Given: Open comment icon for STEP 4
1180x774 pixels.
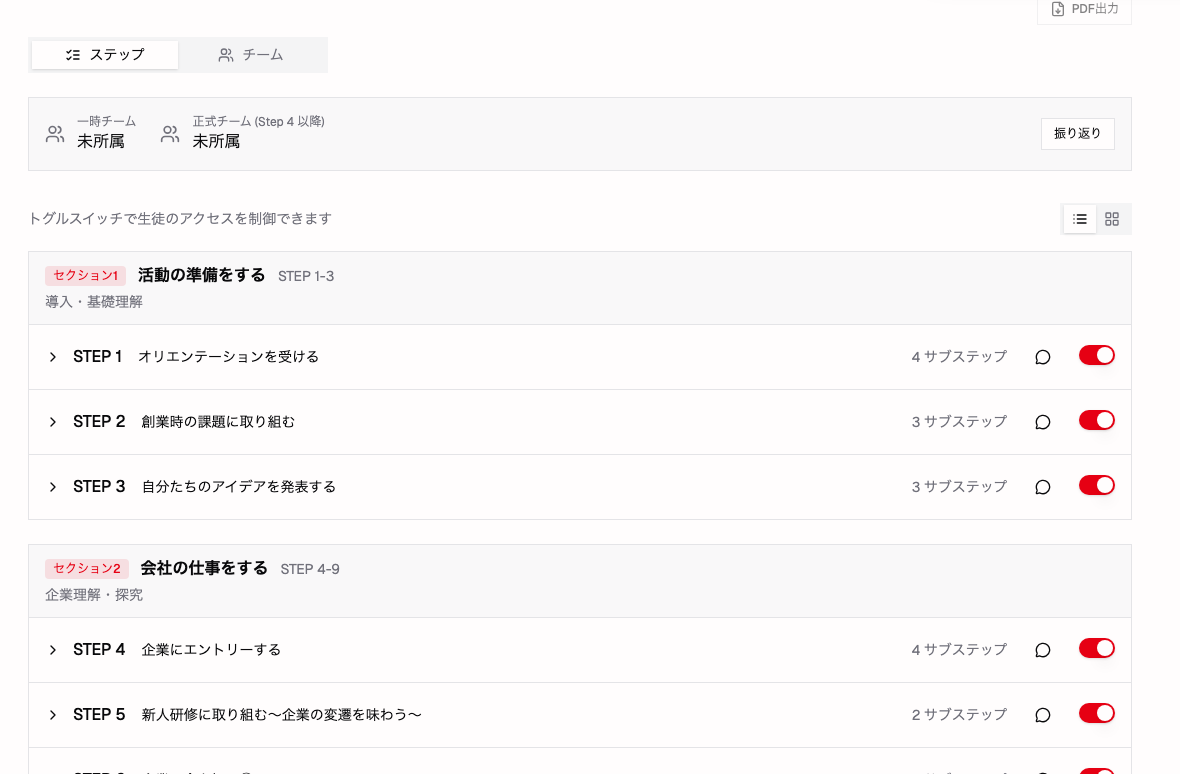Looking at the screenshot, I should click(1042, 650).
